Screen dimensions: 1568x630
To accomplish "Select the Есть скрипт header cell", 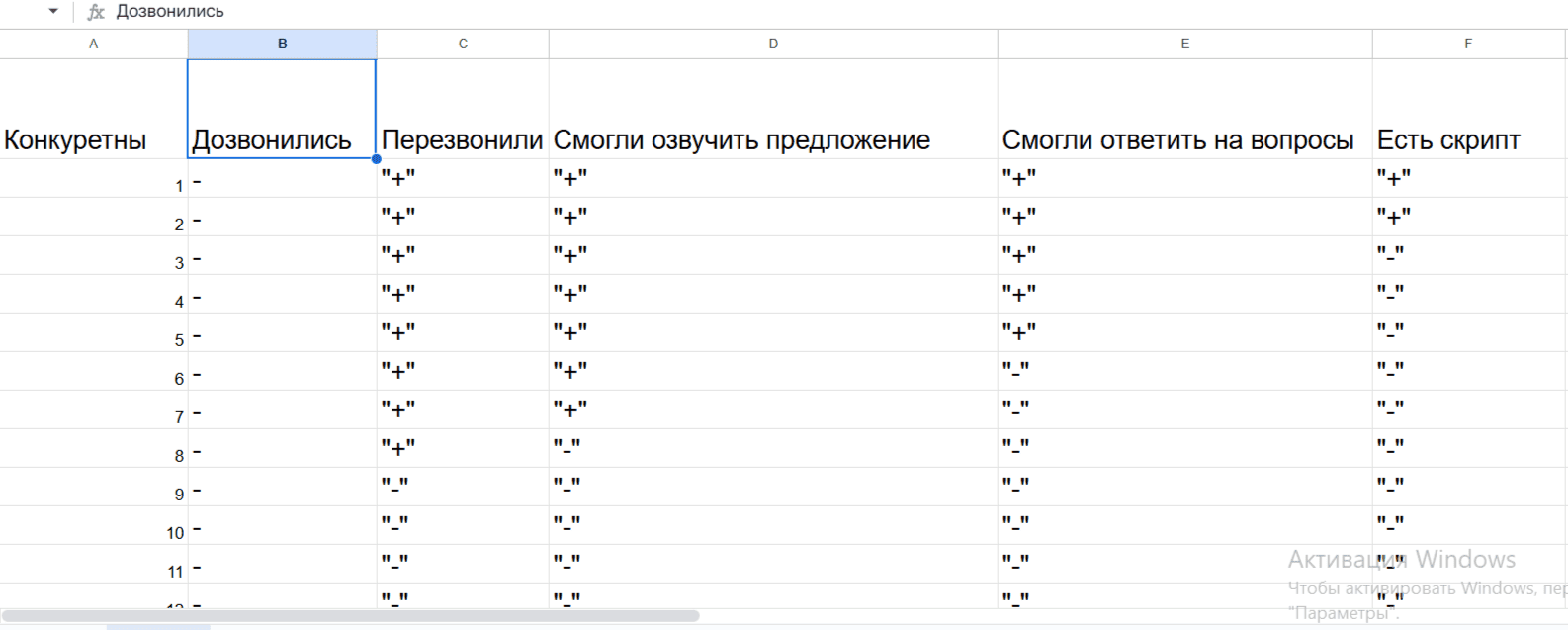I will (x=1470, y=109).
